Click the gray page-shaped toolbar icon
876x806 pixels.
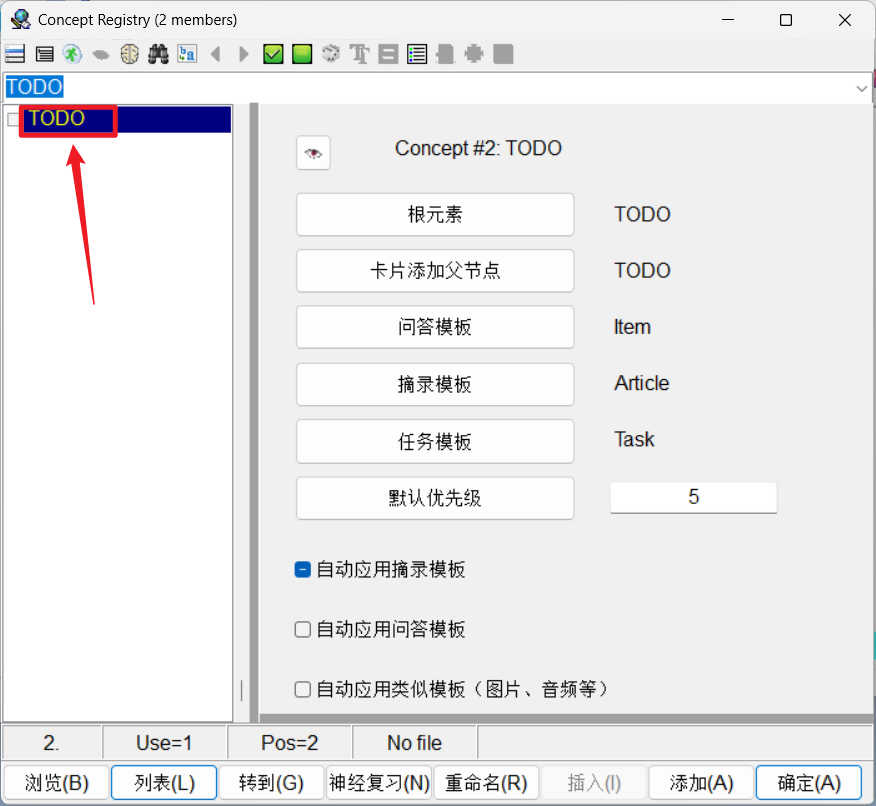pyautogui.click(x=445, y=54)
